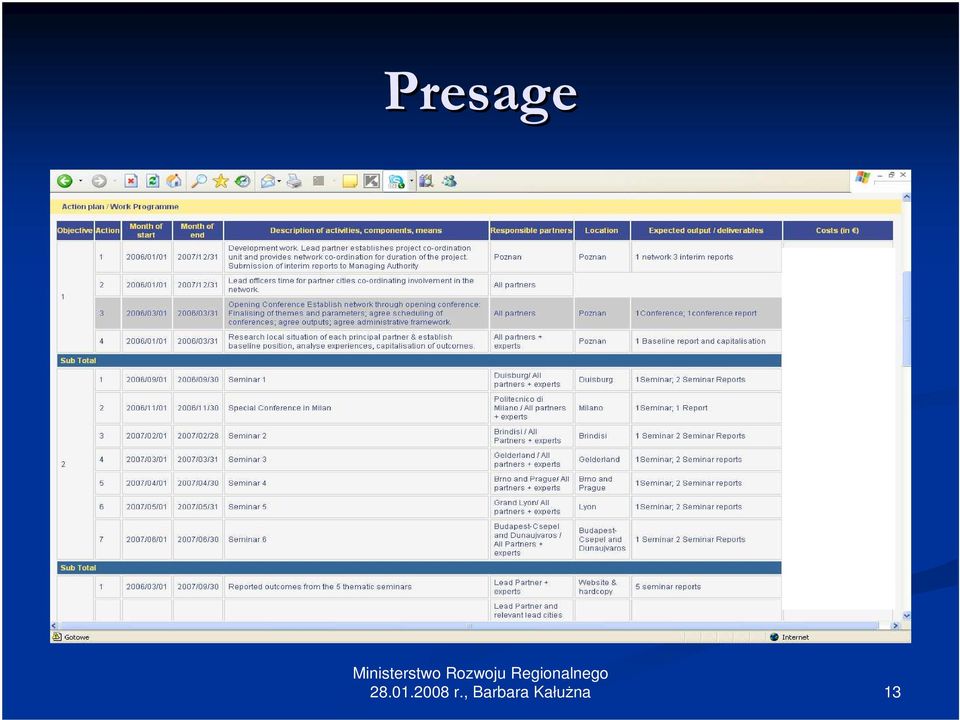Image resolution: width=960 pixels, height=720 pixels.
Task: Click the yellow Discuss note icon
Action: click(x=350, y=181)
